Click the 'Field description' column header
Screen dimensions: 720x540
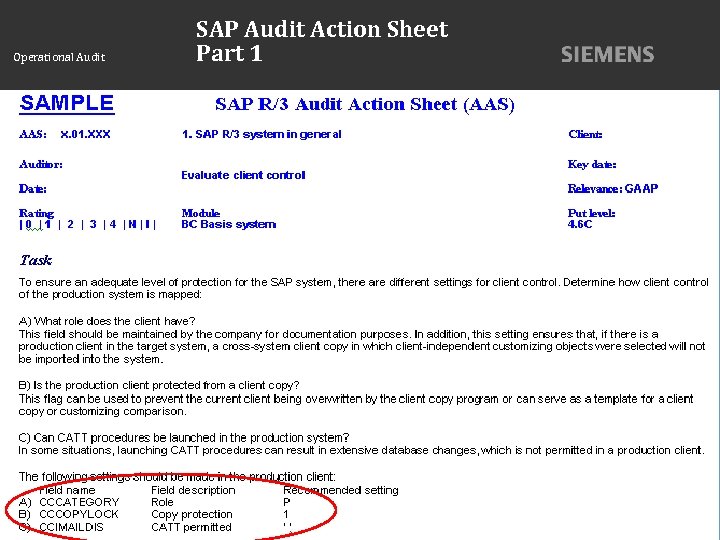(x=193, y=490)
